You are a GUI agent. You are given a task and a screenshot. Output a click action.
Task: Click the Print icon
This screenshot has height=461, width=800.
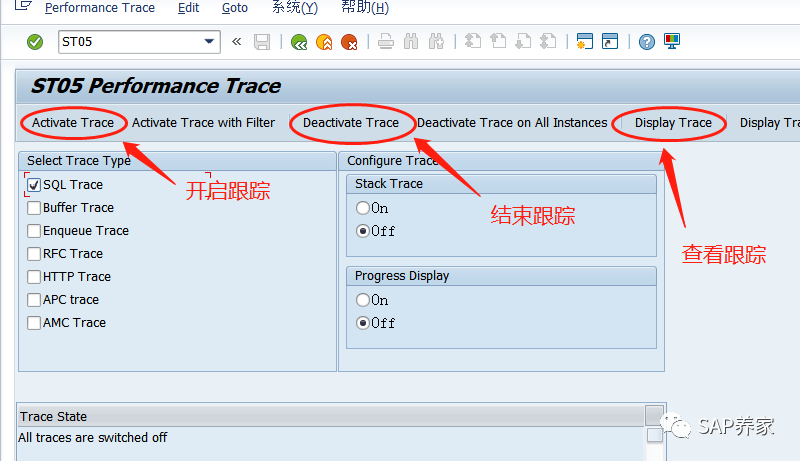point(386,41)
